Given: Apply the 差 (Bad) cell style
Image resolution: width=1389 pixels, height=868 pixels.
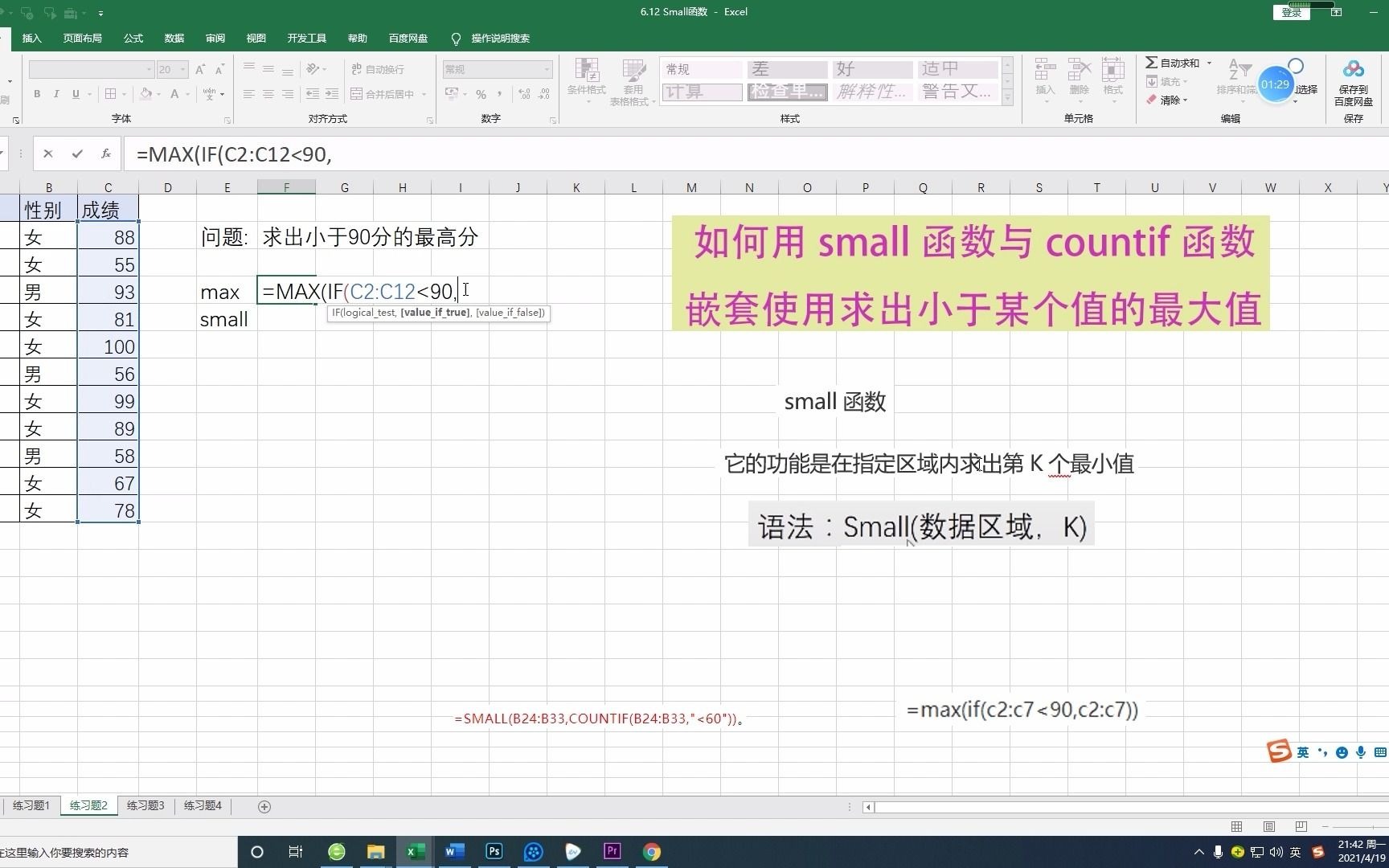Looking at the screenshot, I should 787,69.
